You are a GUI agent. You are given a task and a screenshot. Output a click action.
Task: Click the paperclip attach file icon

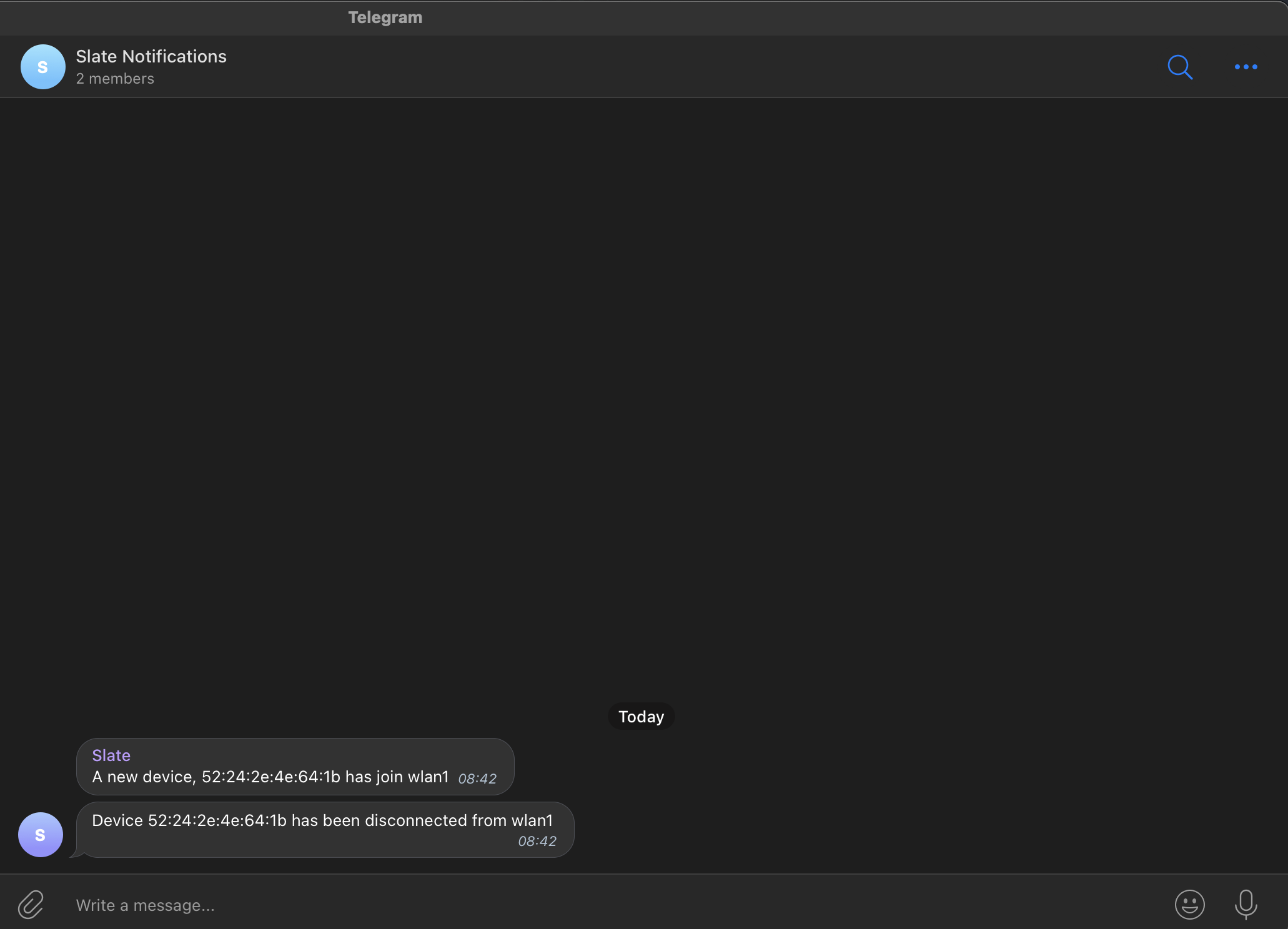31,905
